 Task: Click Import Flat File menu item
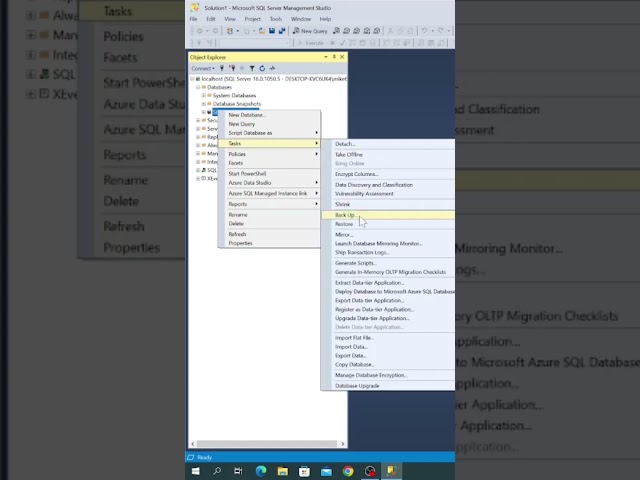click(x=388, y=338)
